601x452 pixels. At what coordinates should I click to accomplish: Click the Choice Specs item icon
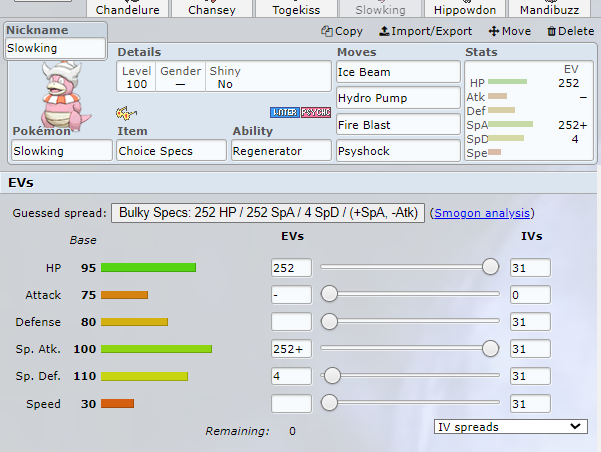122,112
